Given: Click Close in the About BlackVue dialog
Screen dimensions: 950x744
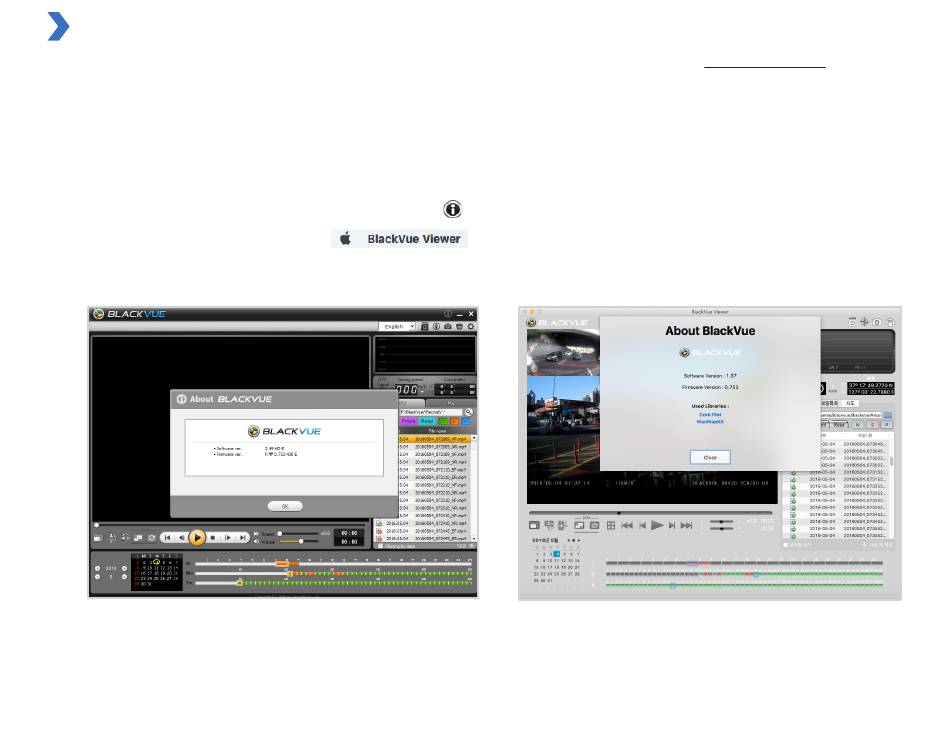Looking at the screenshot, I should (710, 456).
